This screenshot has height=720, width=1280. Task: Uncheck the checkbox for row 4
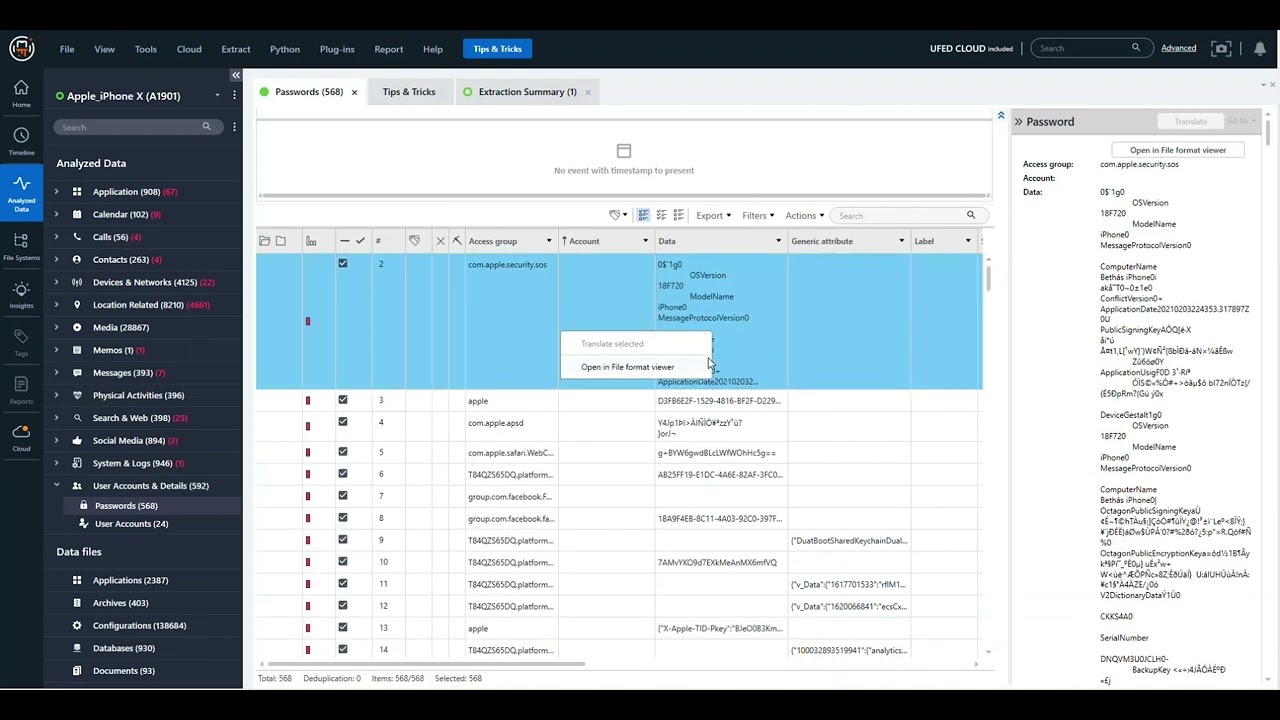[343, 422]
